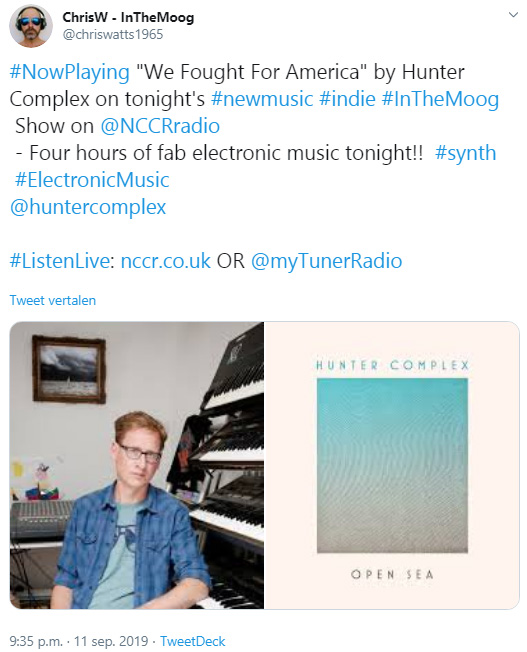Open the photo of man at keyboards
The image size is (527, 652).
pos(137,465)
